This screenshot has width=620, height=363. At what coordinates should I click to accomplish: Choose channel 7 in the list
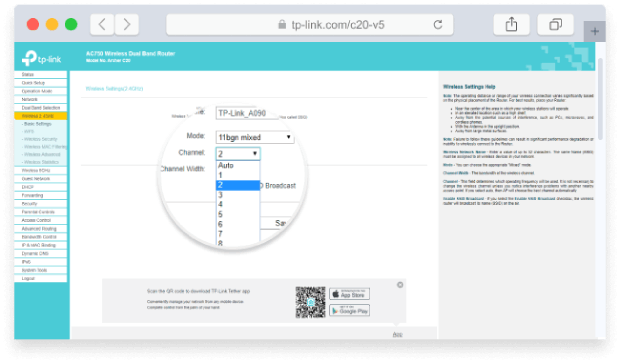click(238, 234)
